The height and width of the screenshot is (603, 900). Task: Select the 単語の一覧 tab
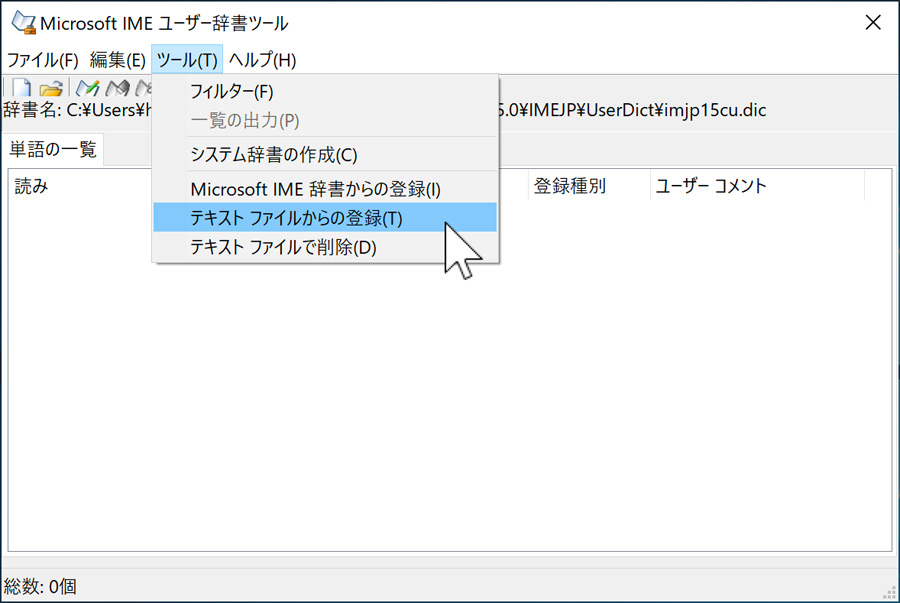(x=53, y=150)
